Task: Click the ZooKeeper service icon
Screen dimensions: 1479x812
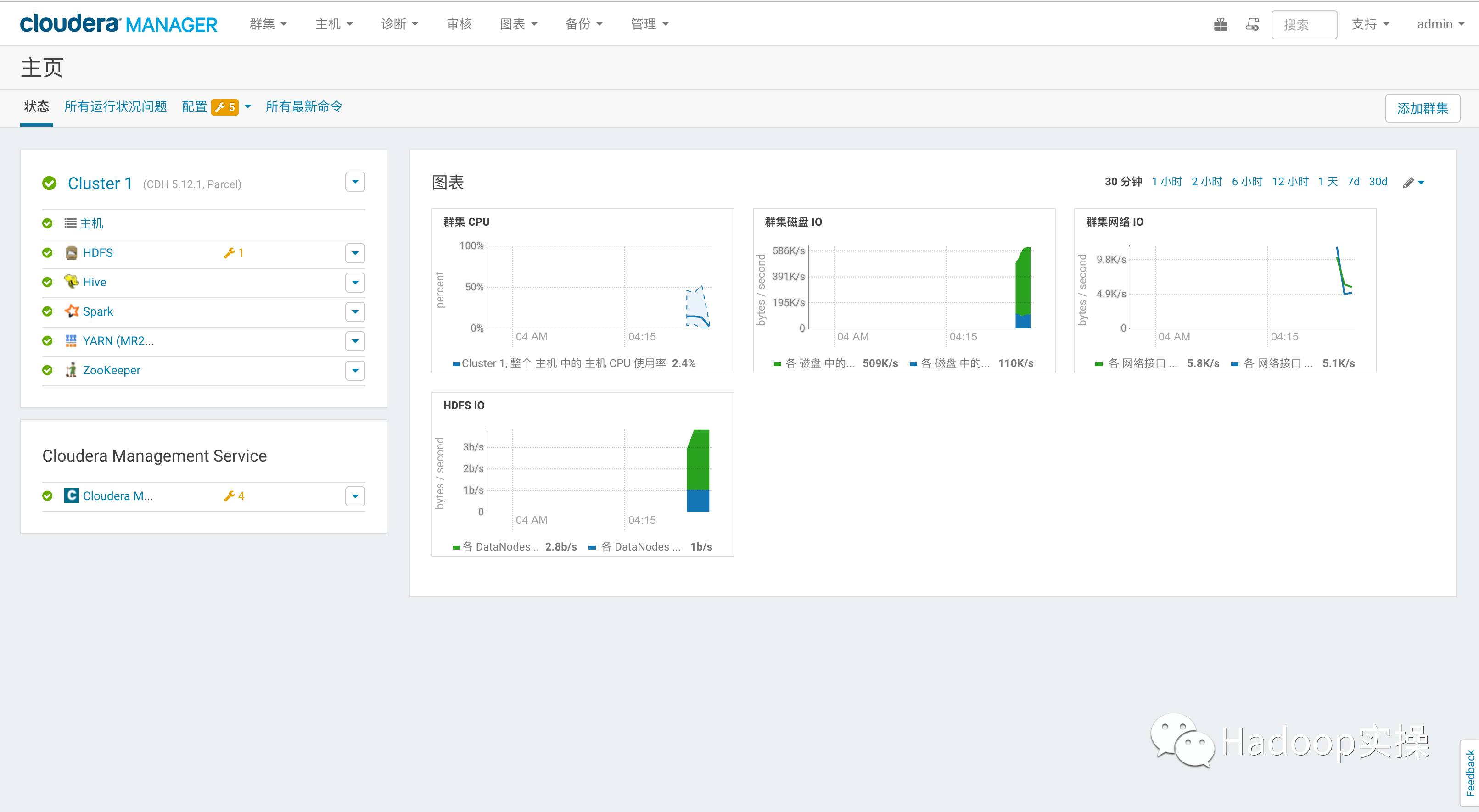Action: [71, 370]
